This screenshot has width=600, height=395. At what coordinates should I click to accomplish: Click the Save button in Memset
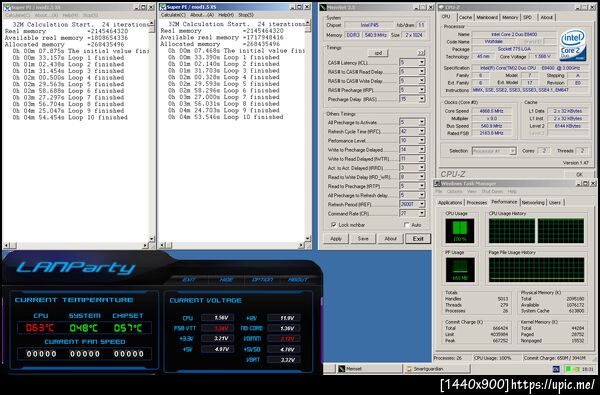click(x=363, y=238)
